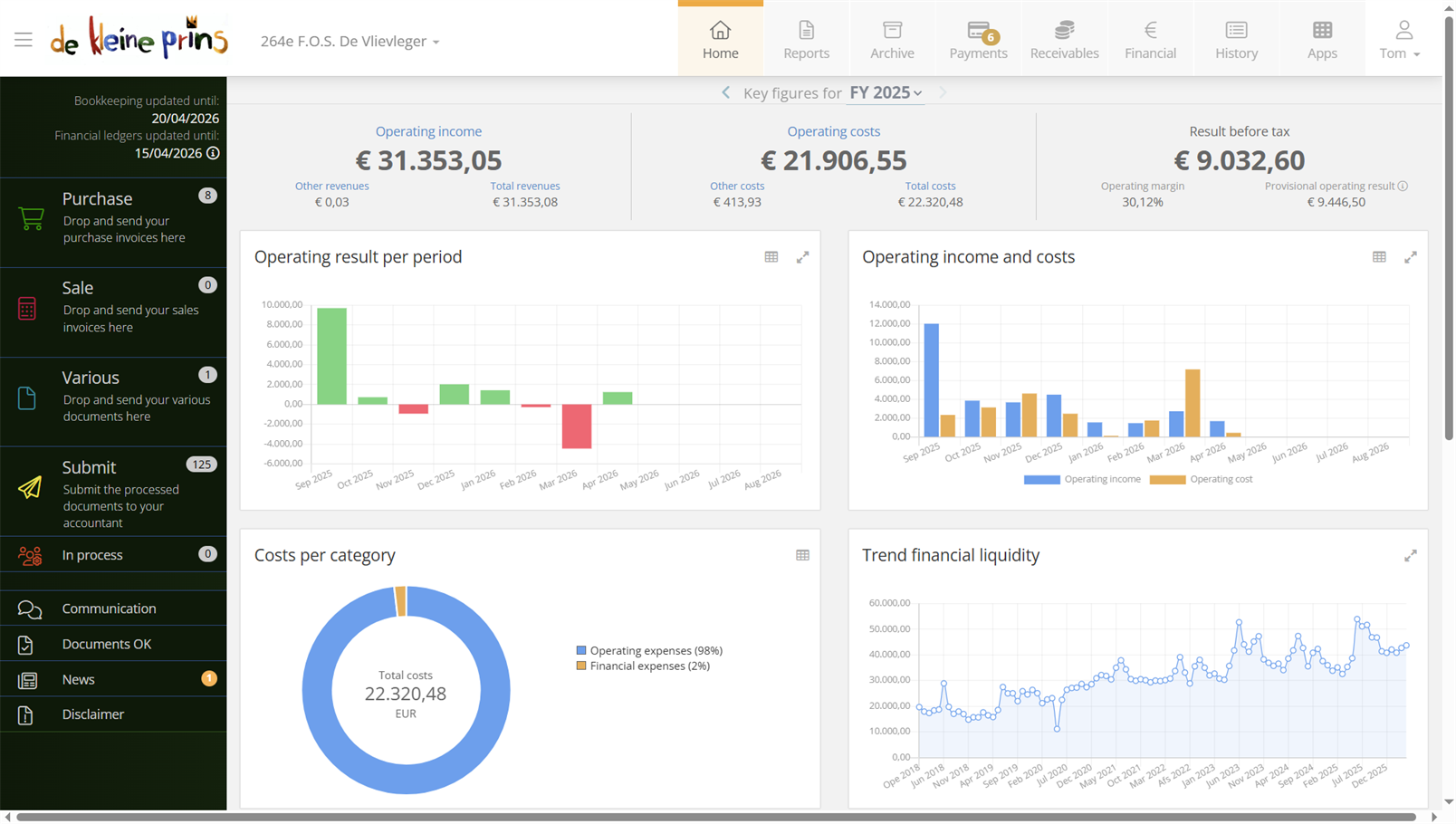Click the horizontal scrollbar at the bottom
Image resolution: width=1456 pixels, height=824 pixels.
pyautogui.click(x=715, y=817)
